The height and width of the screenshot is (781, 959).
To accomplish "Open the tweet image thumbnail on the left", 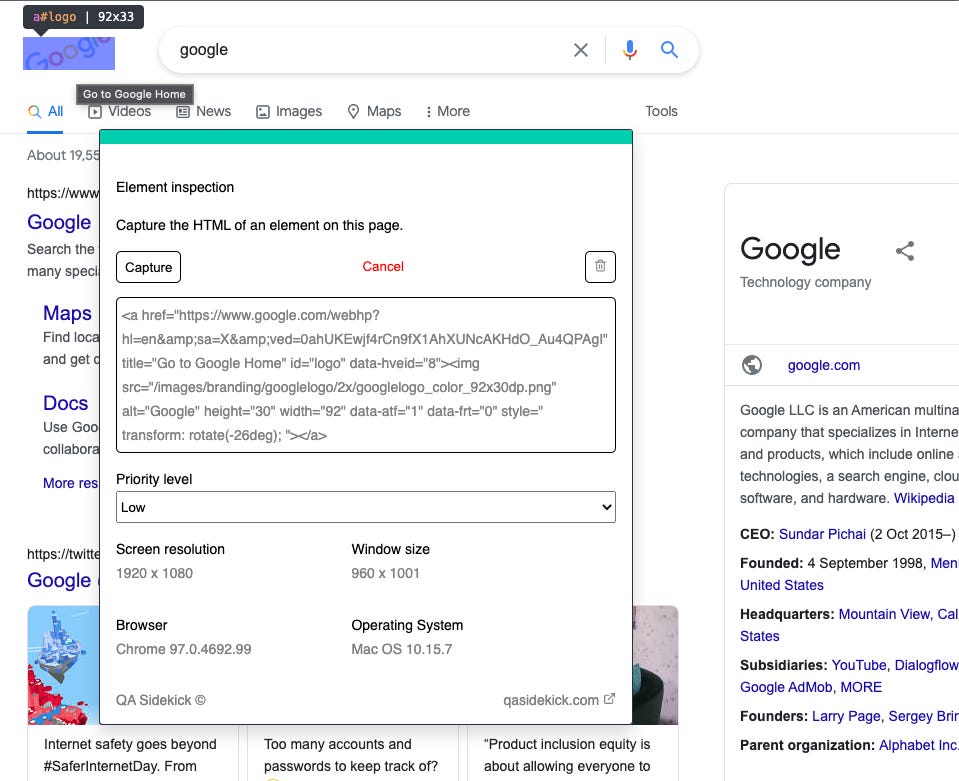I will click(x=64, y=665).
